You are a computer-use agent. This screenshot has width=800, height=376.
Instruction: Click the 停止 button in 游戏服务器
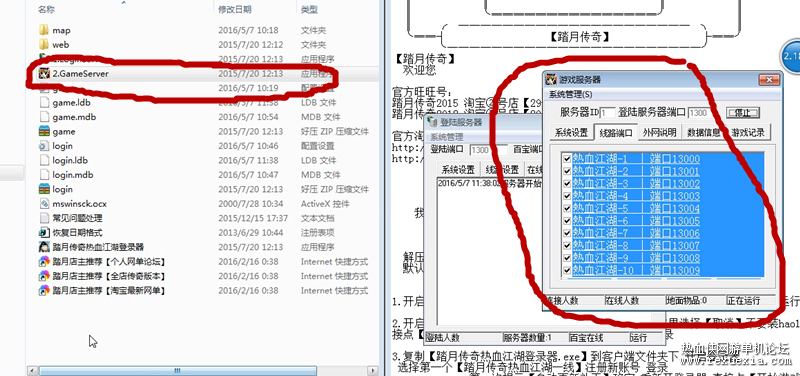tap(743, 113)
